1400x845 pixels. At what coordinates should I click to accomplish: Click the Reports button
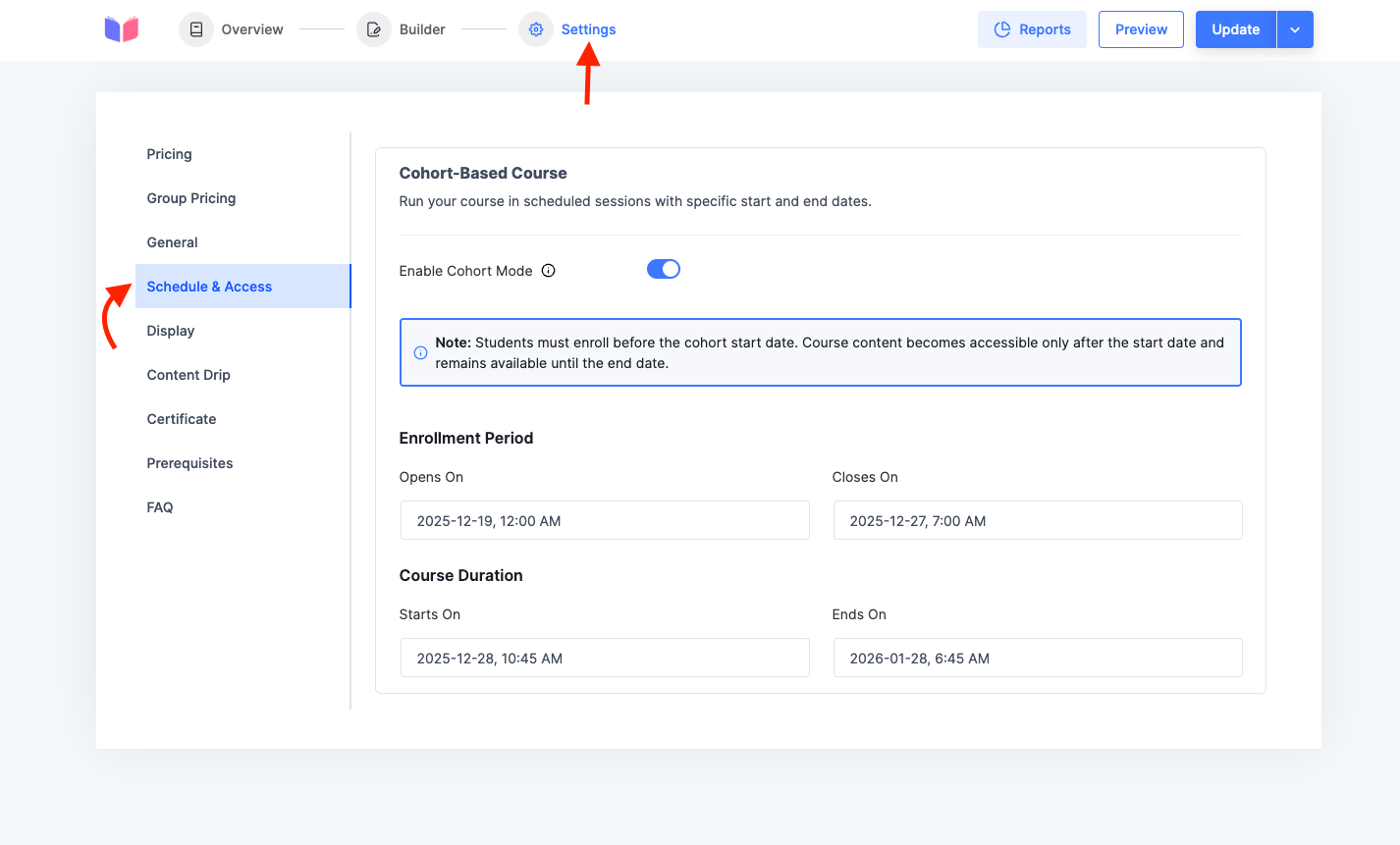tap(1032, 29)
